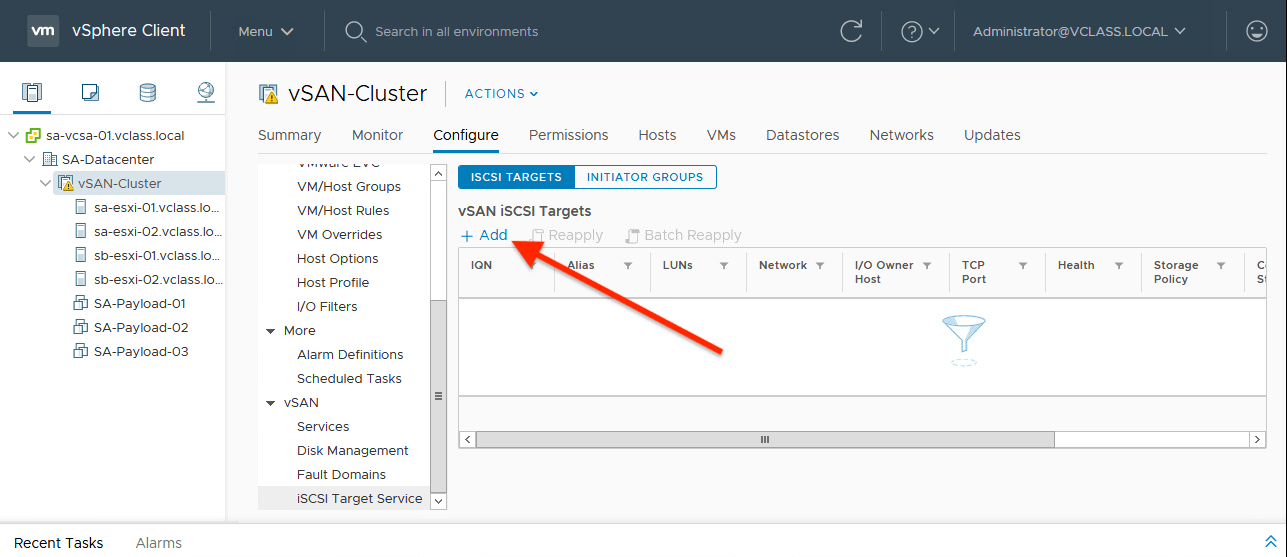Image resolution: width=1287 pixels, height=557 pixels.
Task: Collapse the sa-vcsa-01.vclass.local tree node
Action: tap(13, 135)
